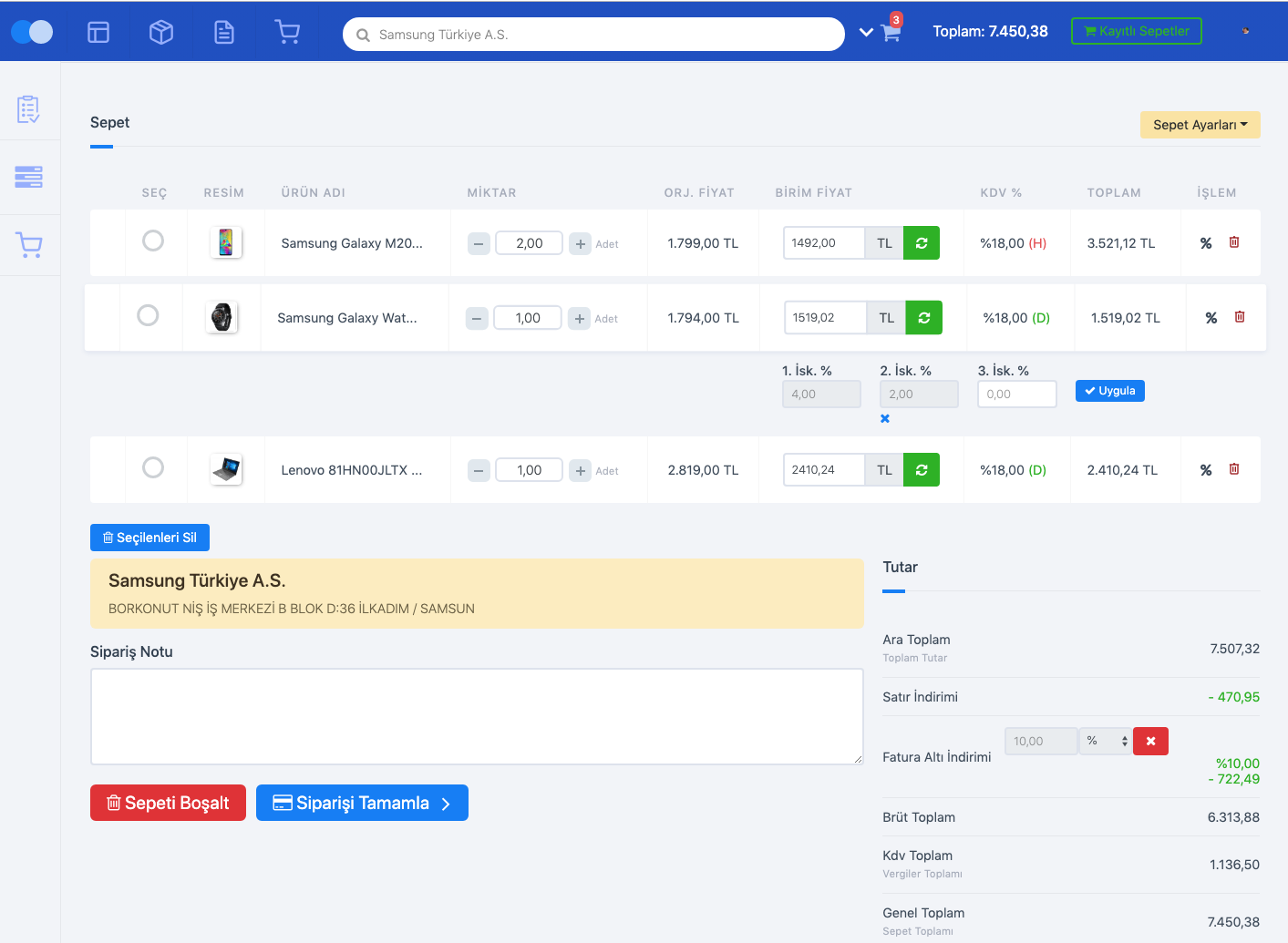Apply discounts with Uygula button
This screenshot has height=943, width=1288.
1109,391
